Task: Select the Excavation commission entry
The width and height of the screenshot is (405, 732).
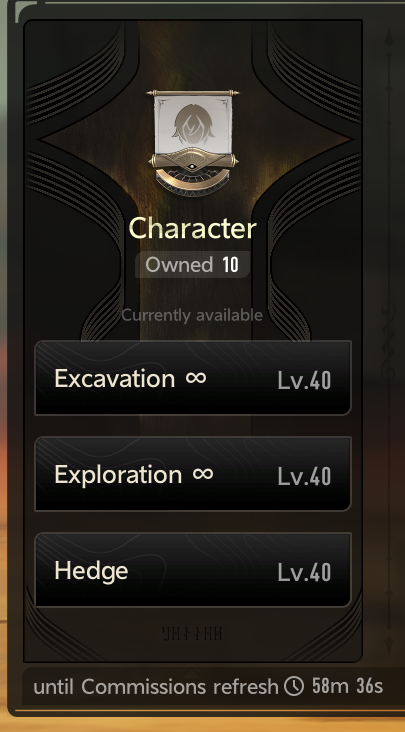Action: click(x=193, y=378)
